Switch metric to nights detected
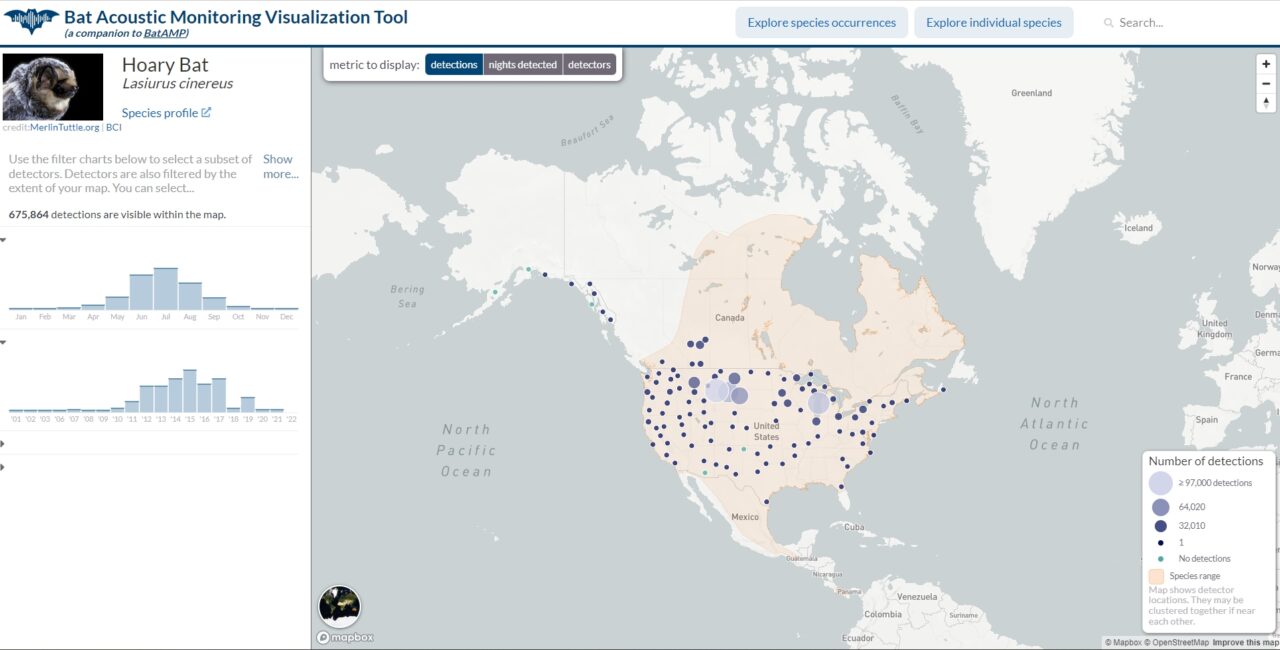The image size is (1280, 650). (x=523, y=64)
